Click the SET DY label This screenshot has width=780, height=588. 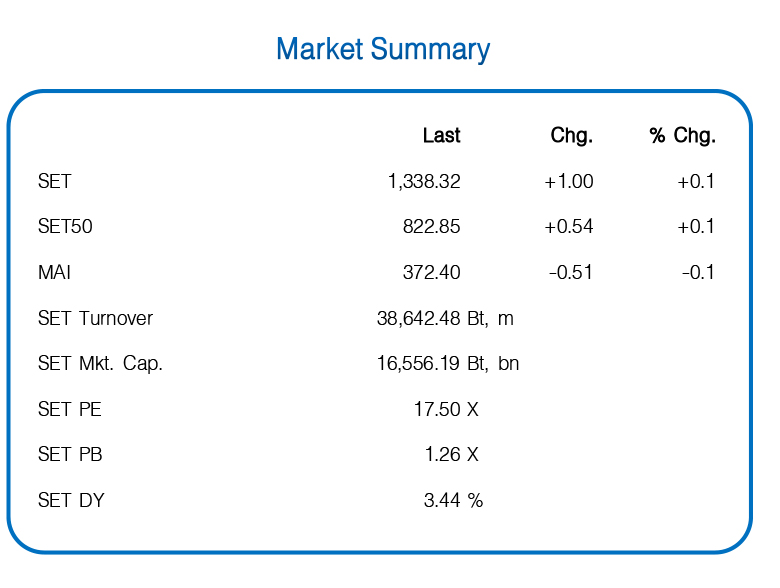click(71, 500)
